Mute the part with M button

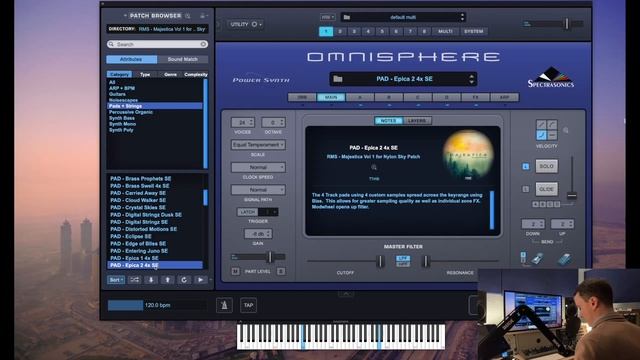[236, 271]
